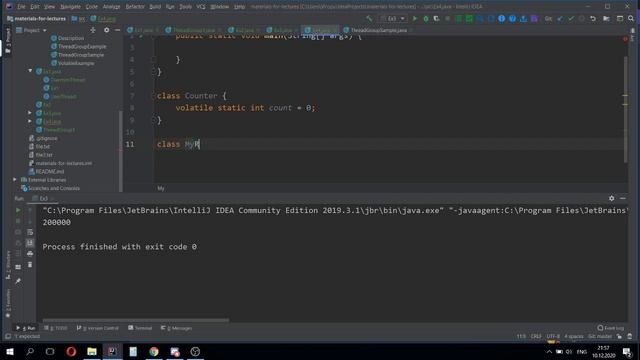Open the Edit menu
Image resolution: width=640 pixels, height=360 pixels.
tap(35, 7)
